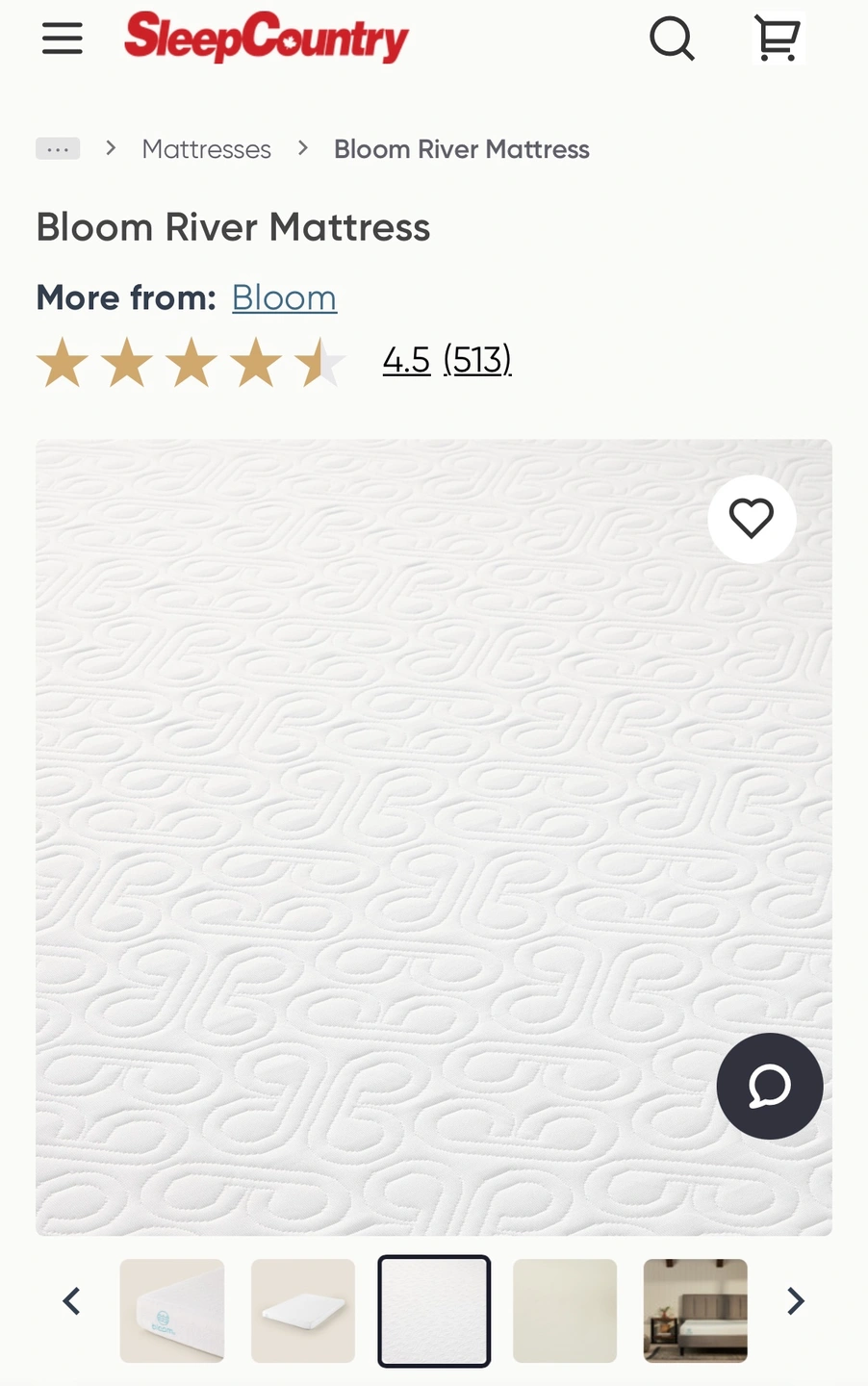Select the bedroom scene thumbnail
The image size is (868, 1386).
[696, 1311]
